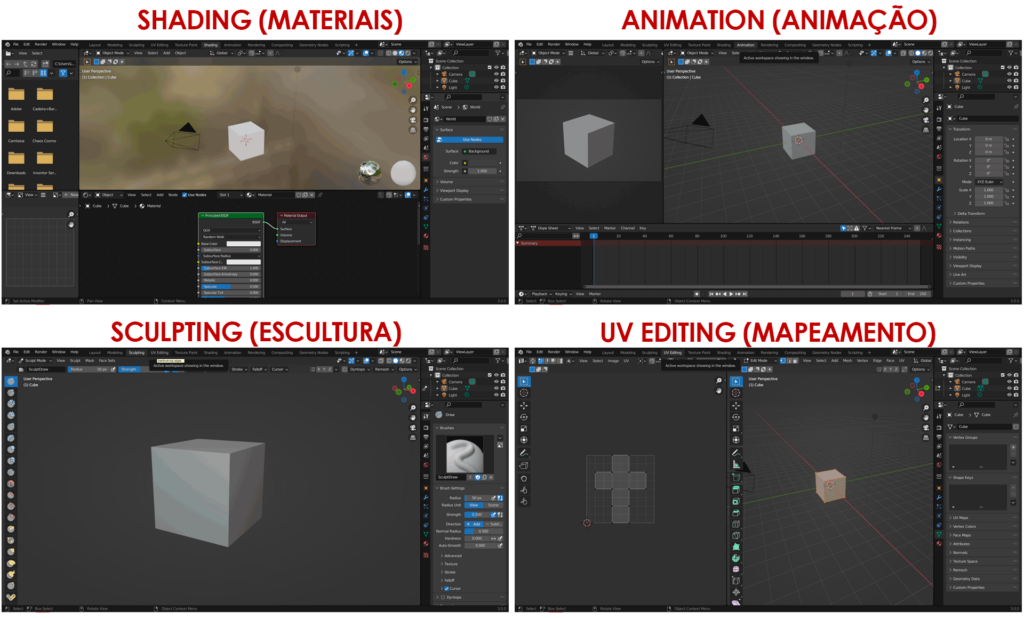Image resolution: width=1024 pixels, height=619 pixels.
Task: Adjust the Specular slider on Principled BSDF node
Action: coord(231,287)
